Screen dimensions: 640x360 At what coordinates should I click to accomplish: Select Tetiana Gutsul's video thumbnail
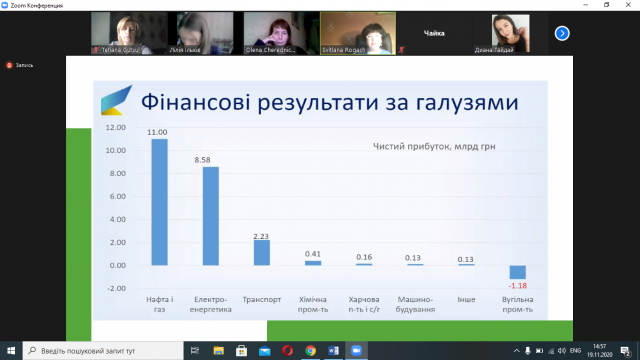click(x=129, y=33)
